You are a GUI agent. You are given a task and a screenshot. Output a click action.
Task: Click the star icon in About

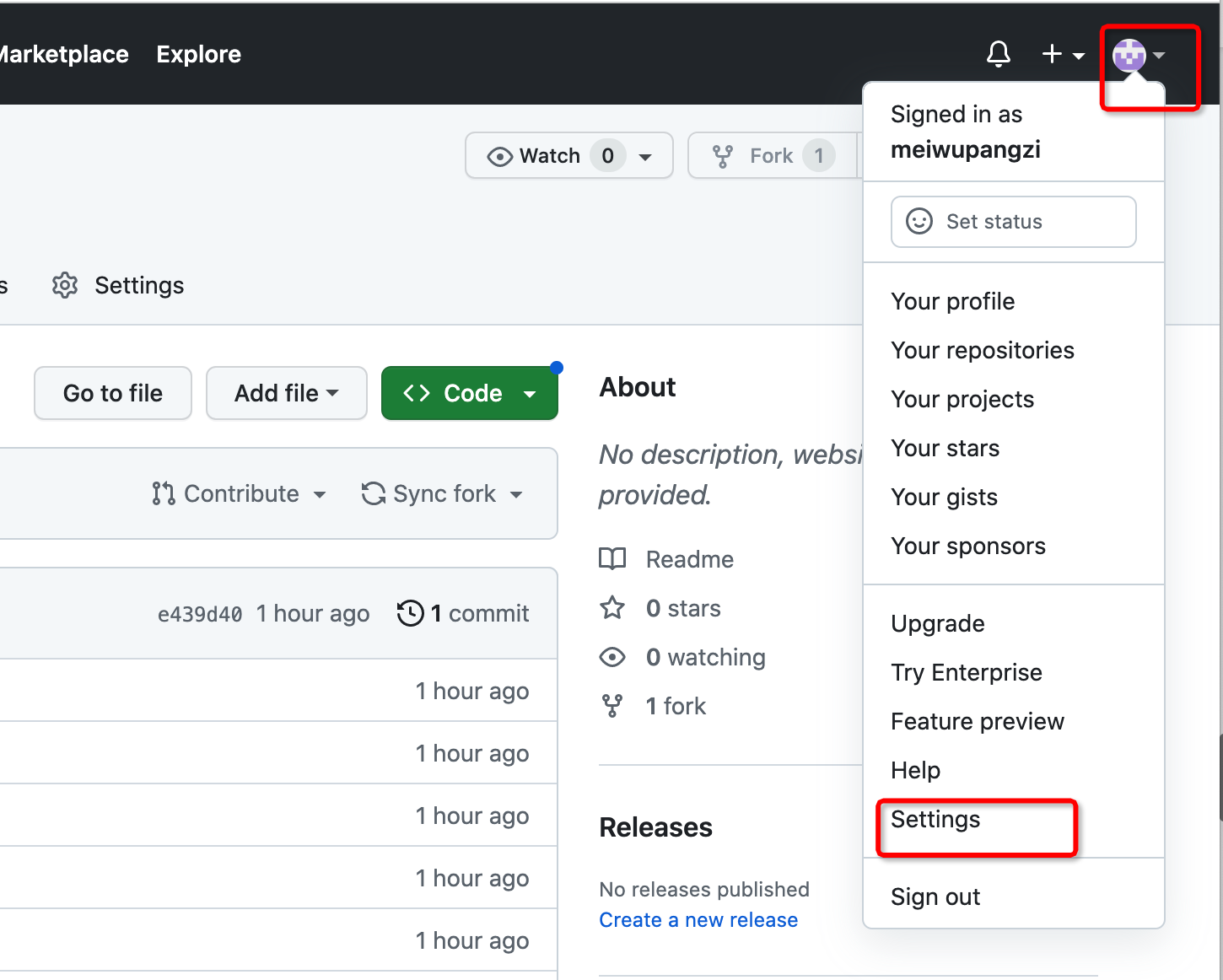click(612, 607)
